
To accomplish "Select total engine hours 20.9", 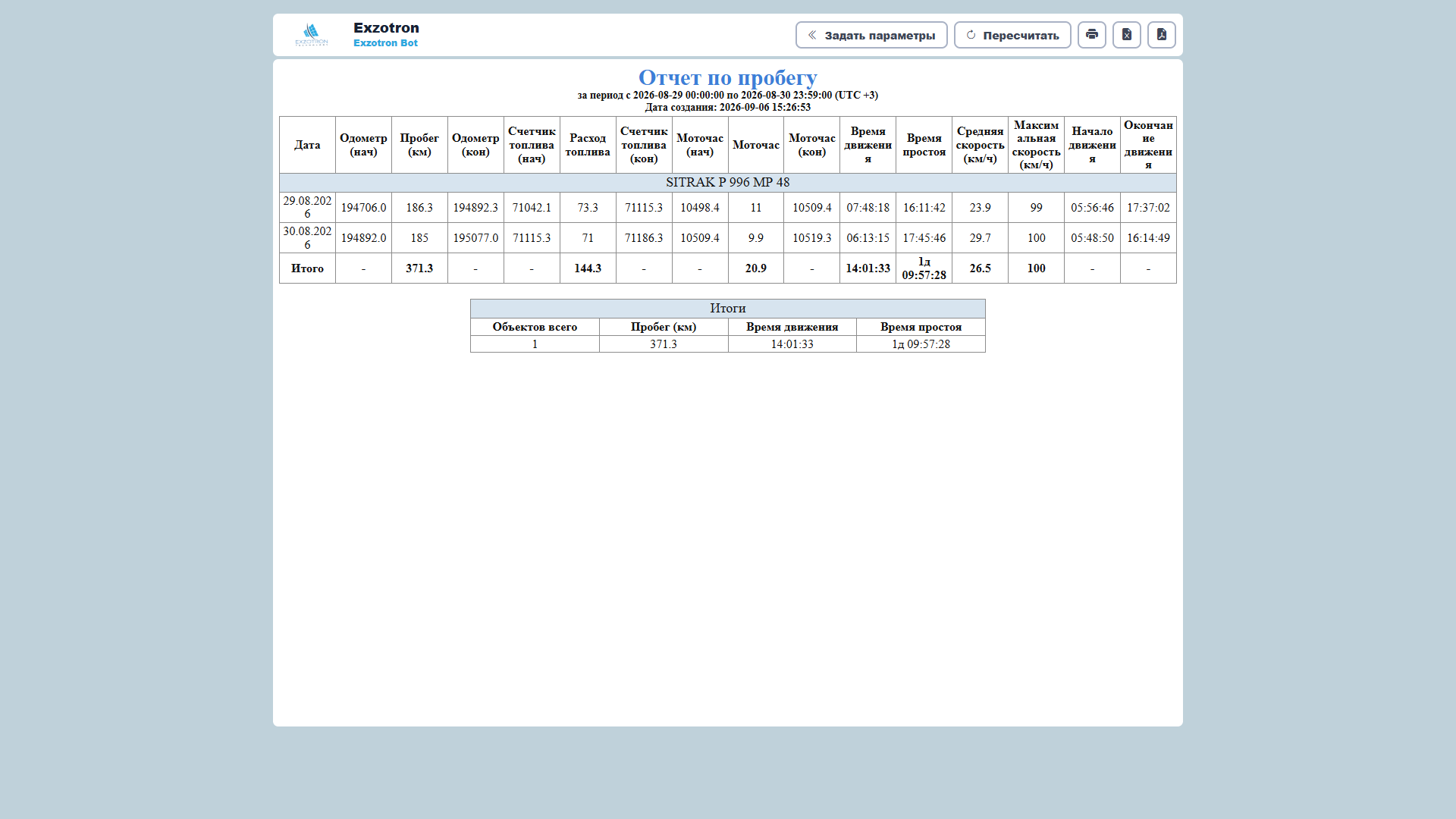I will coord(755,268).
